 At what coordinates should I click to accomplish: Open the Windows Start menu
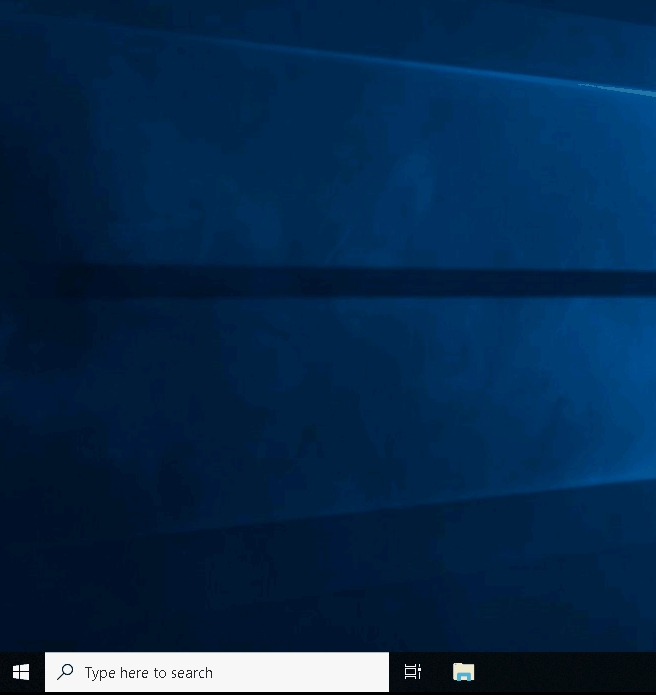pos(21,673)
